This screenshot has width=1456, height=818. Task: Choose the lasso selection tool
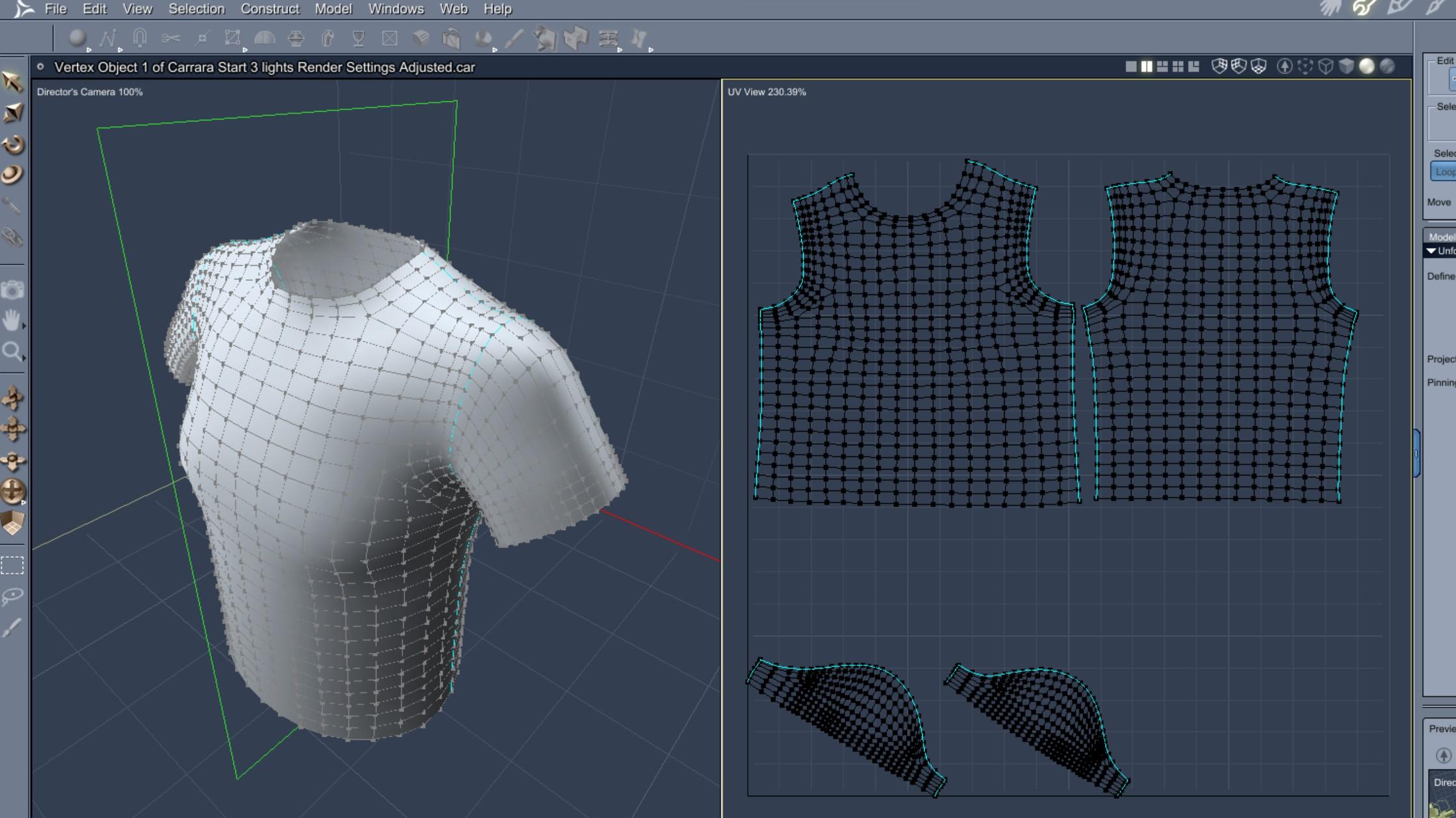[12, 596]
